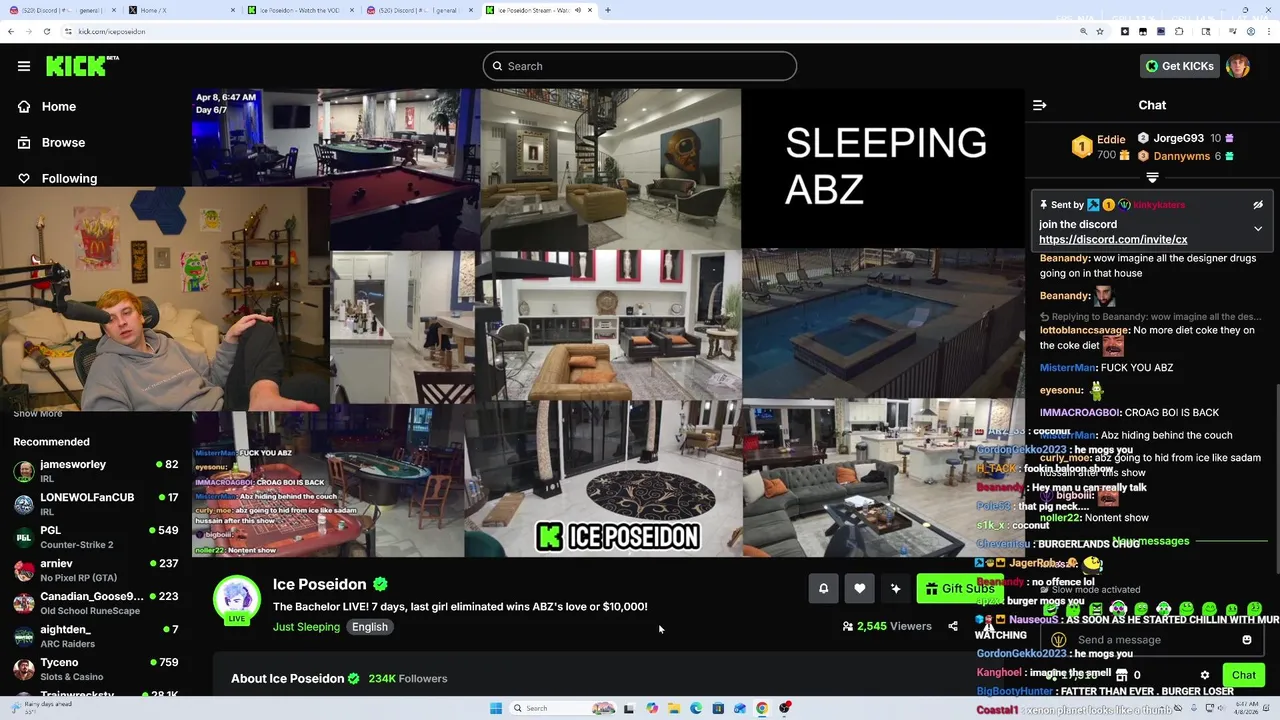The height and width of the screenshot is (720, 1280).
Task: Switch to the Home / X browser tab
Action: [180, 10]
